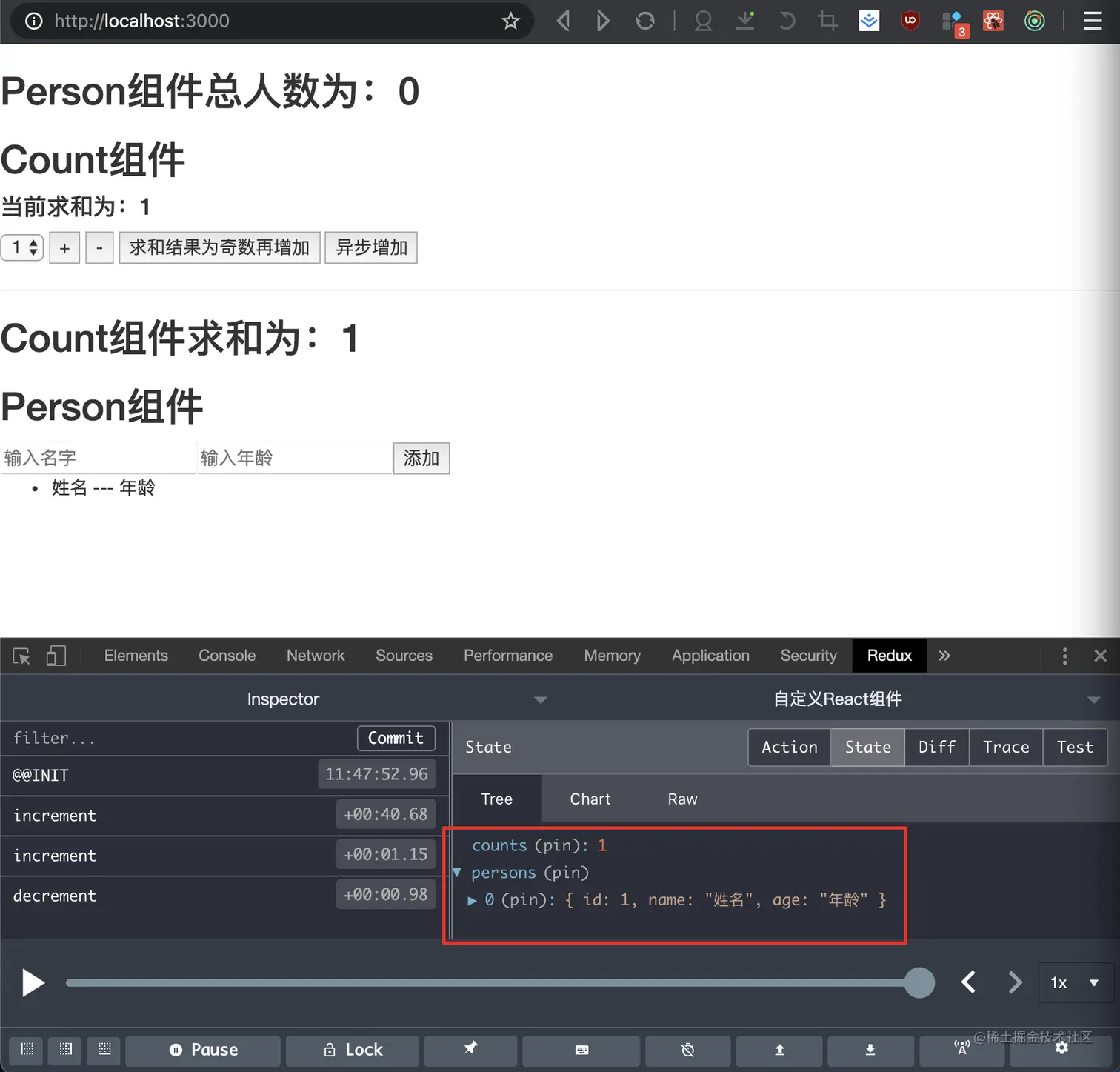Viewport: 1120px width, 1072px height.
Task: Focus the action filter field
Action: pos(178,738)
